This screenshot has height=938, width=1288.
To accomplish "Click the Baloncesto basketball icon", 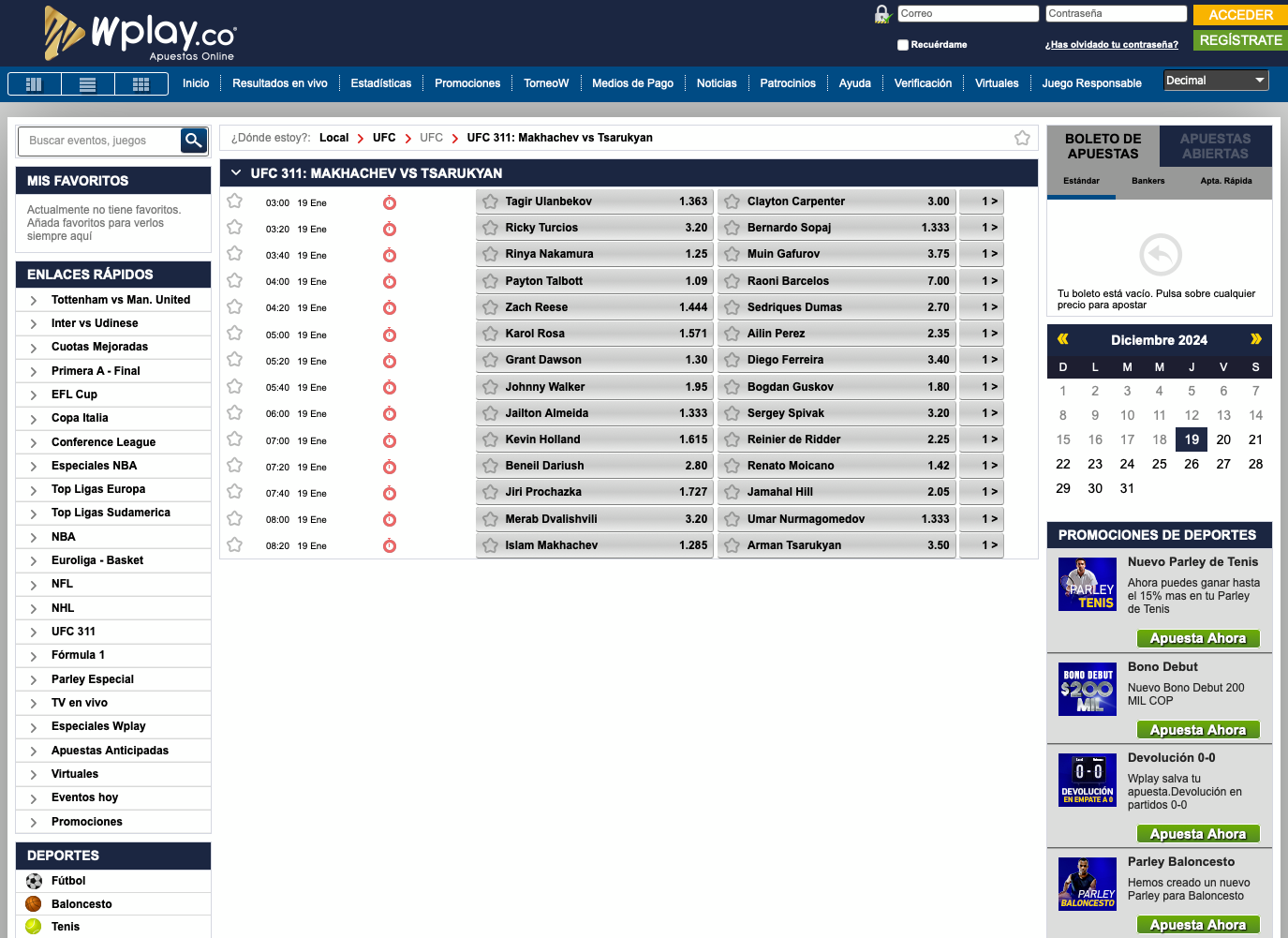I will [34, 904].
